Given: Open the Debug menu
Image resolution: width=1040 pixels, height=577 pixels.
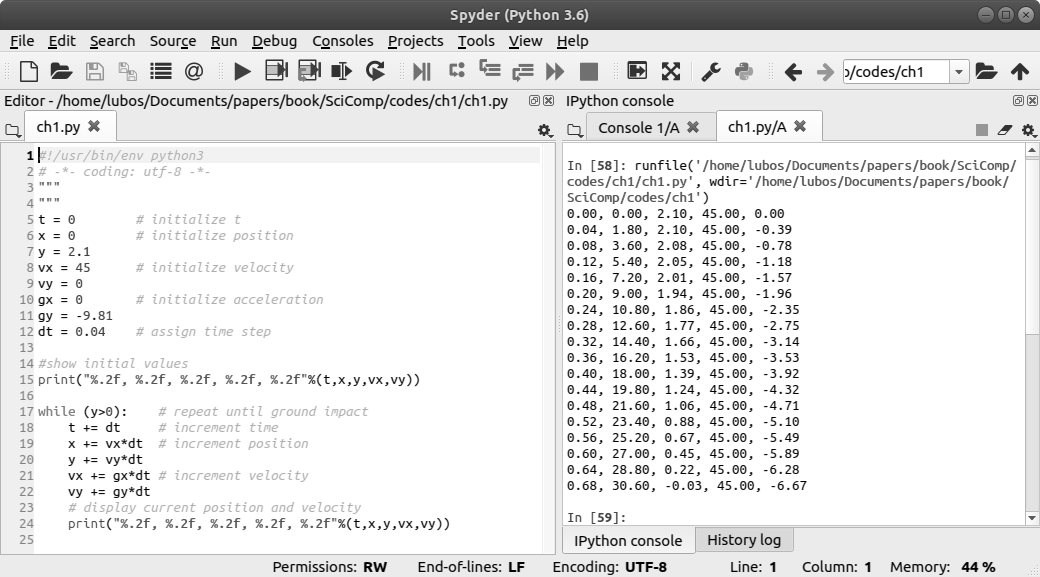Looking at the screenshot, I should [x=274, y=41].
